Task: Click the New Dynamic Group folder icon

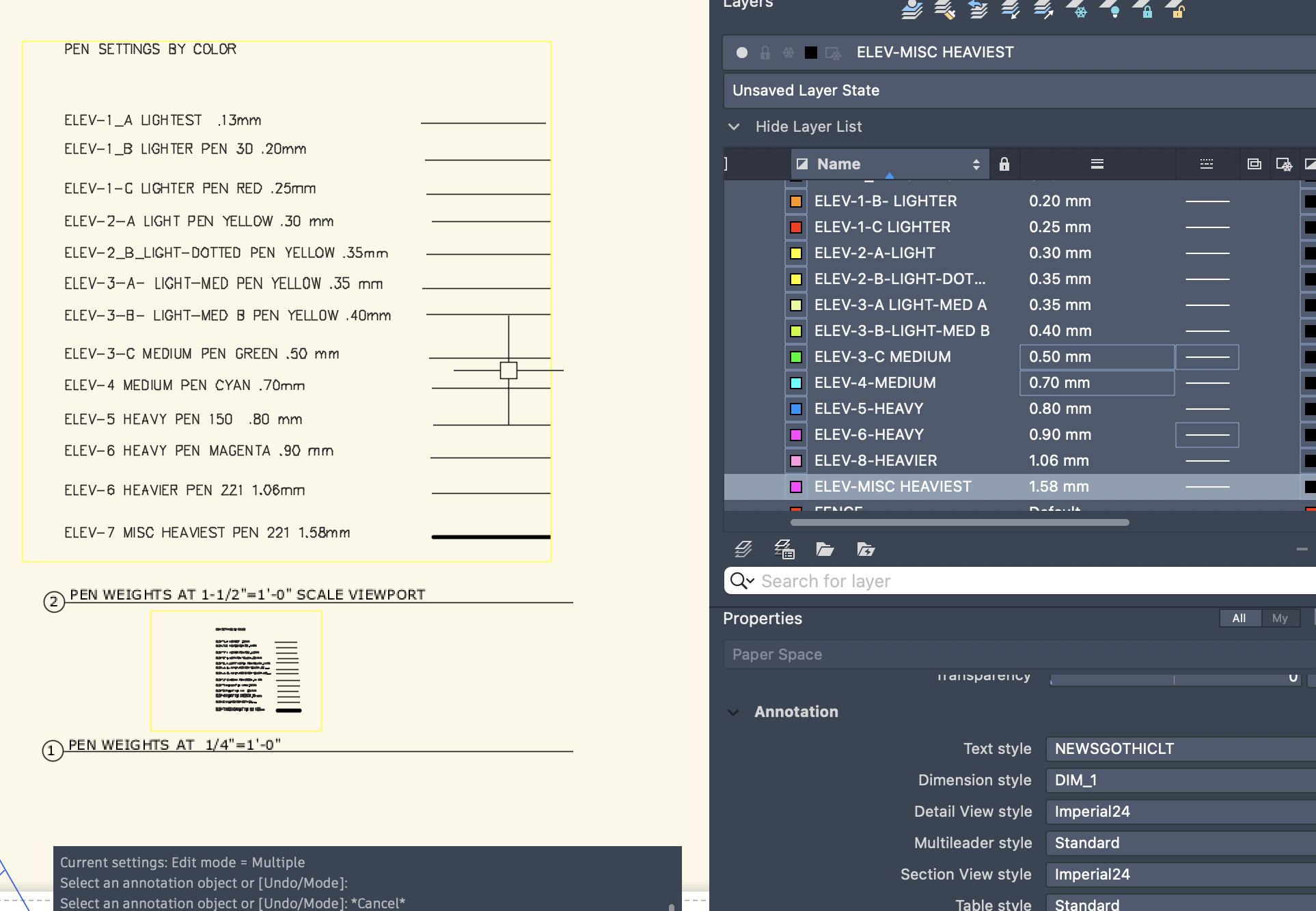Action: [x=866, y=549]
